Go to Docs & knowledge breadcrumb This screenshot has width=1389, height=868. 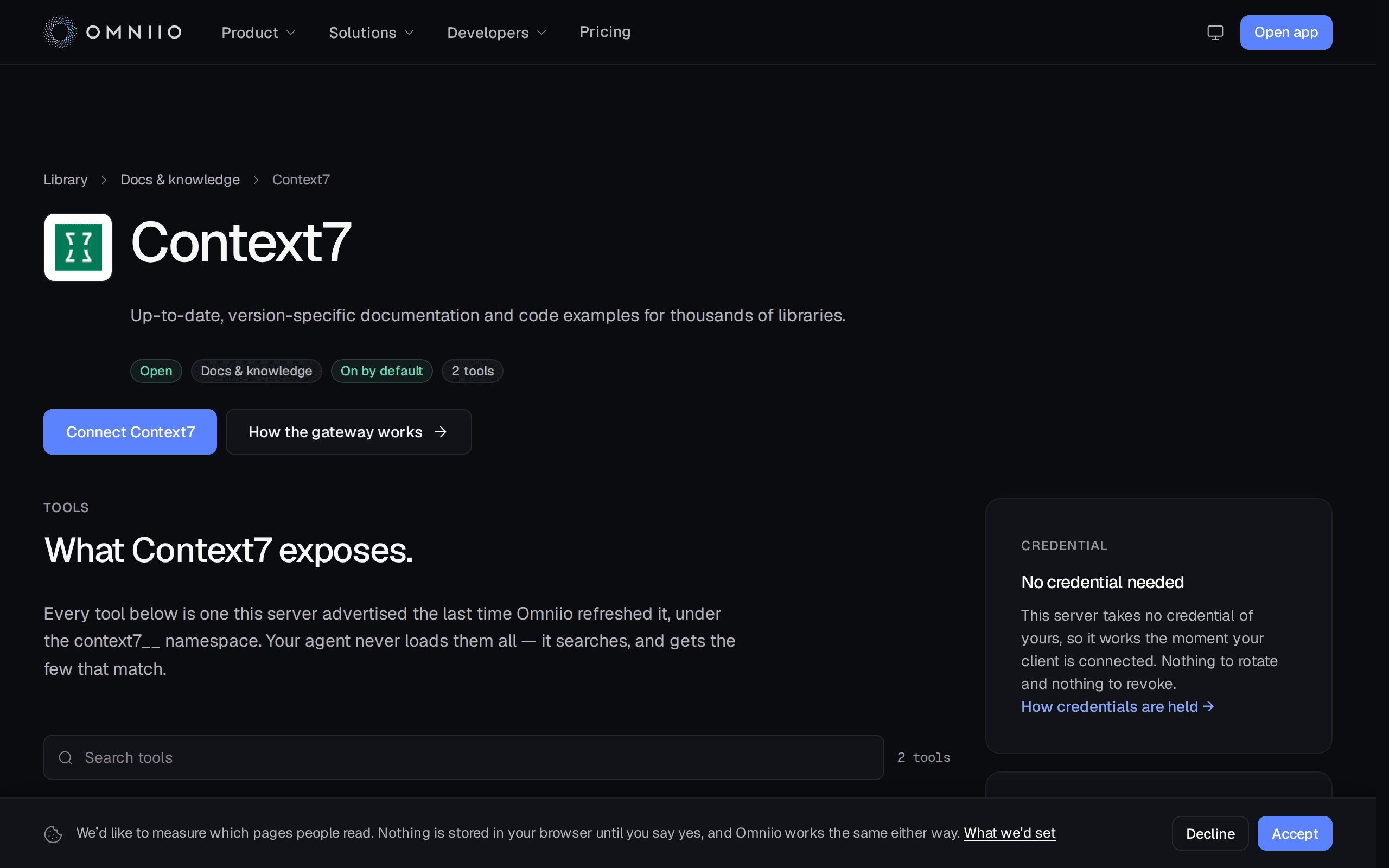point(180,180)
